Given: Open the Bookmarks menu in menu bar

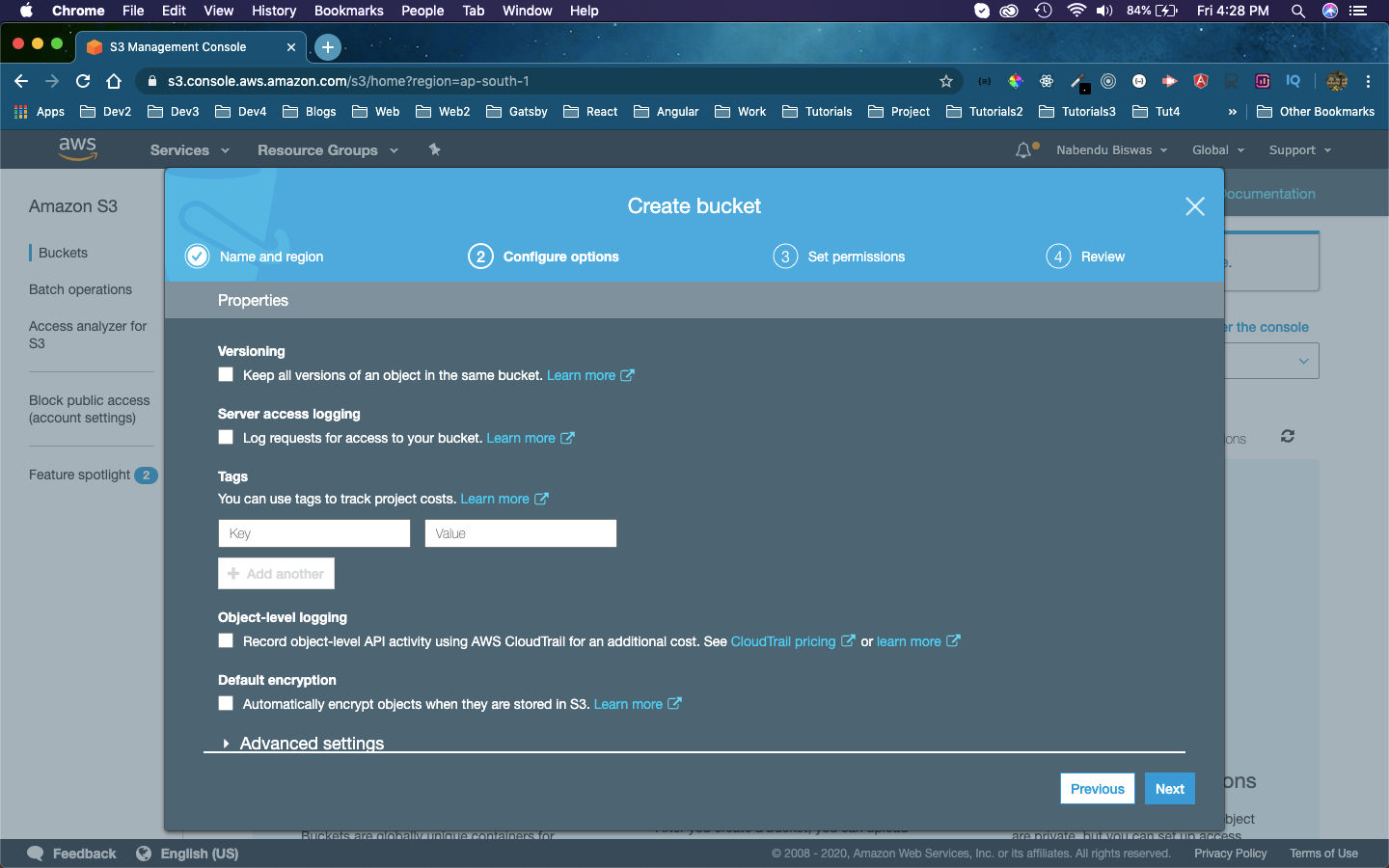Looking at the screenshot, I should click(348, 11).
